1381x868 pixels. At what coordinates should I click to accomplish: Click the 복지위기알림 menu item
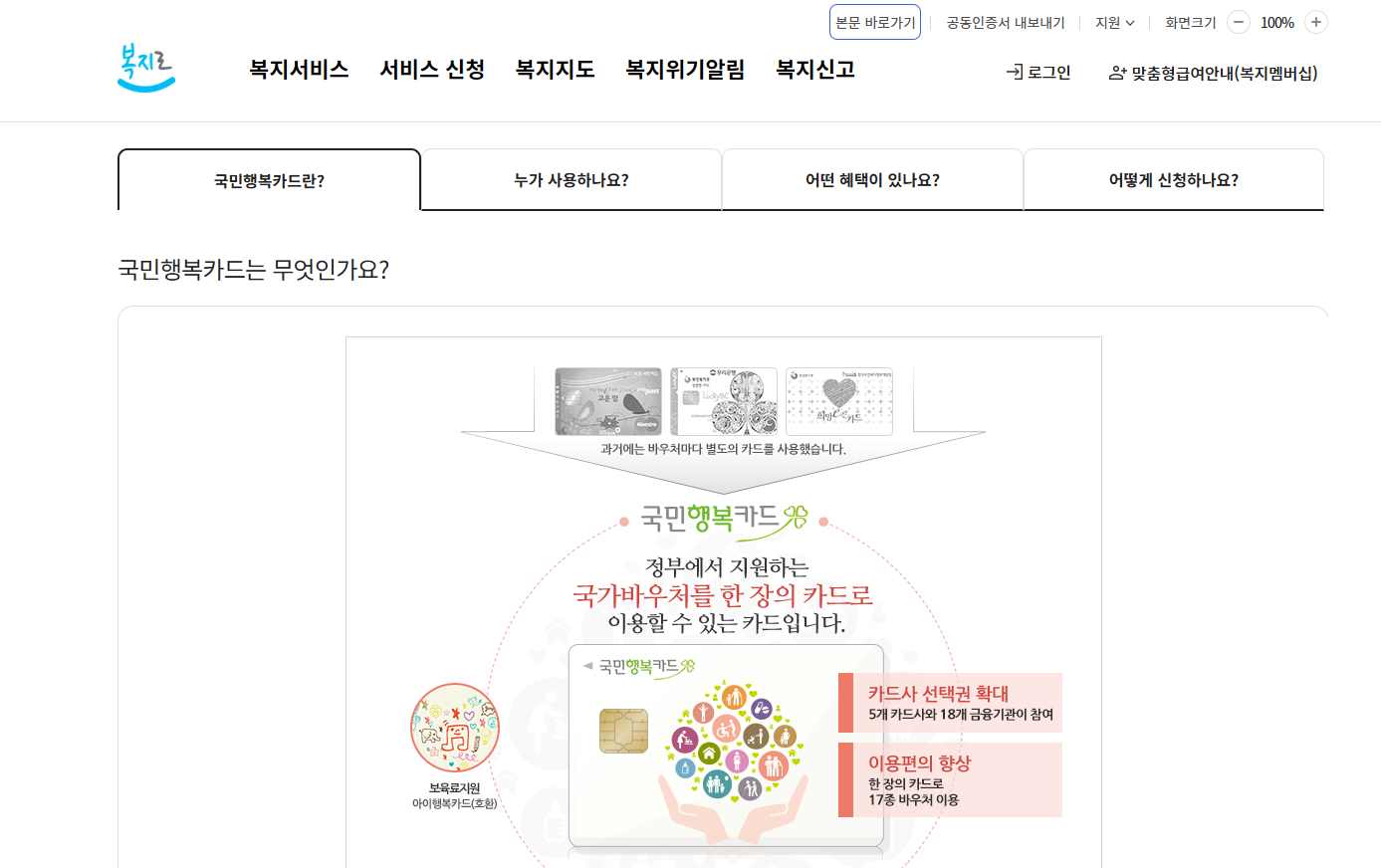point(685,69)
